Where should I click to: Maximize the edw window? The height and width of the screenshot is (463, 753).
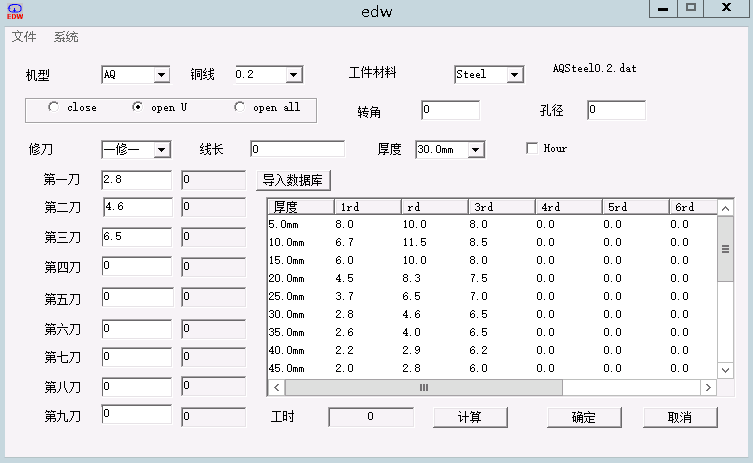click(x=691, y=8)
